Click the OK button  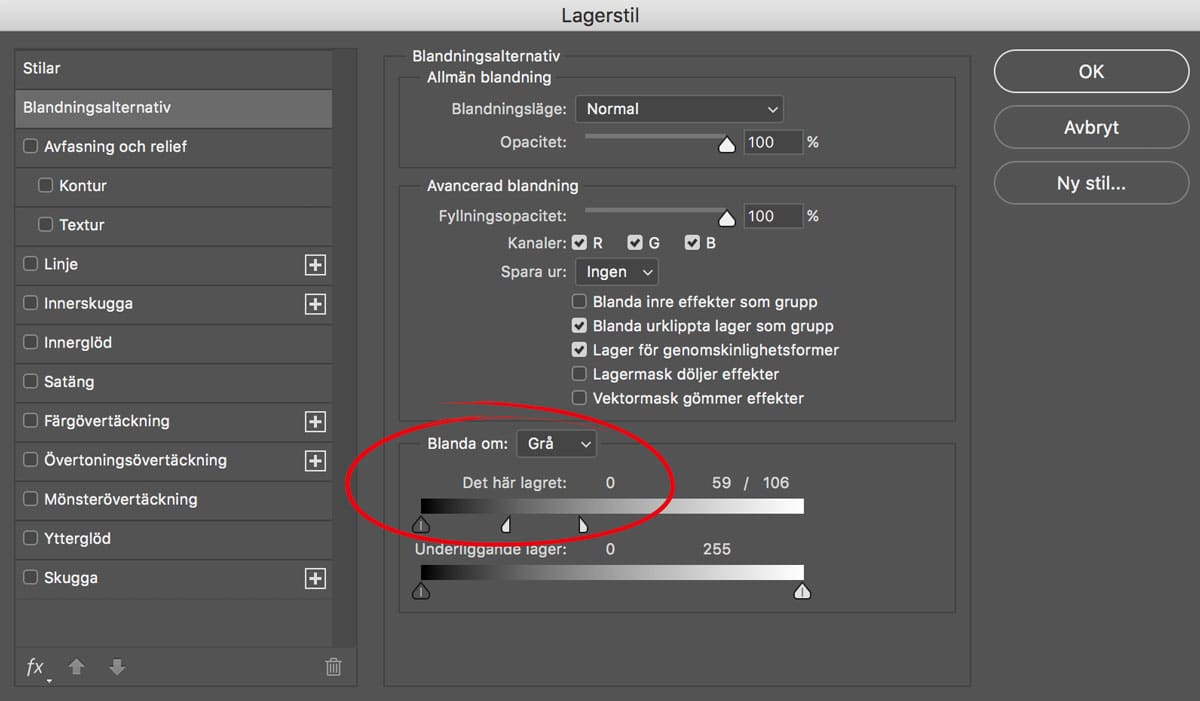coord(1091,71)
